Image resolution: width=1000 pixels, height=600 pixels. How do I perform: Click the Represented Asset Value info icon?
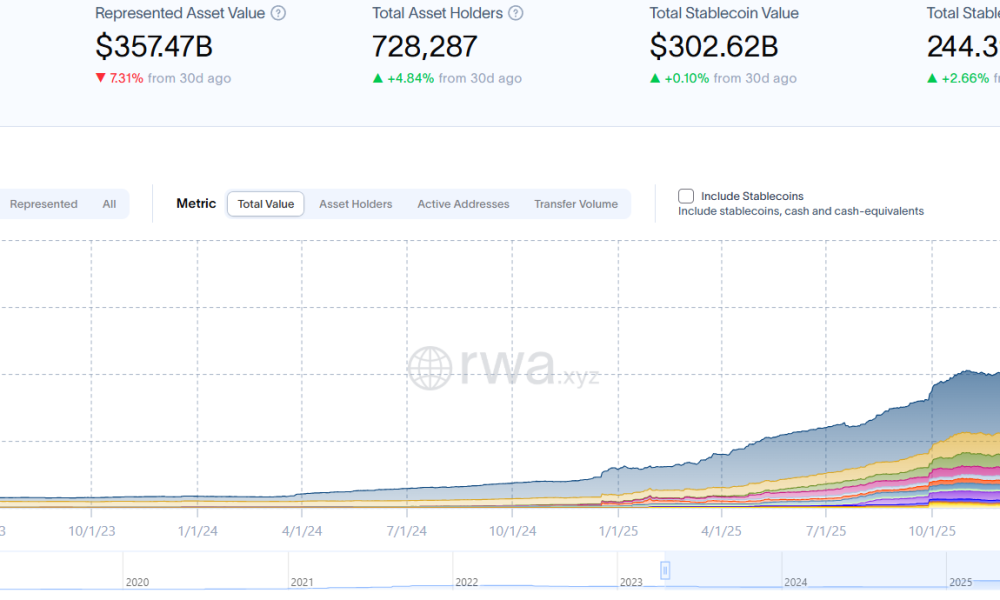coord(278,14)
